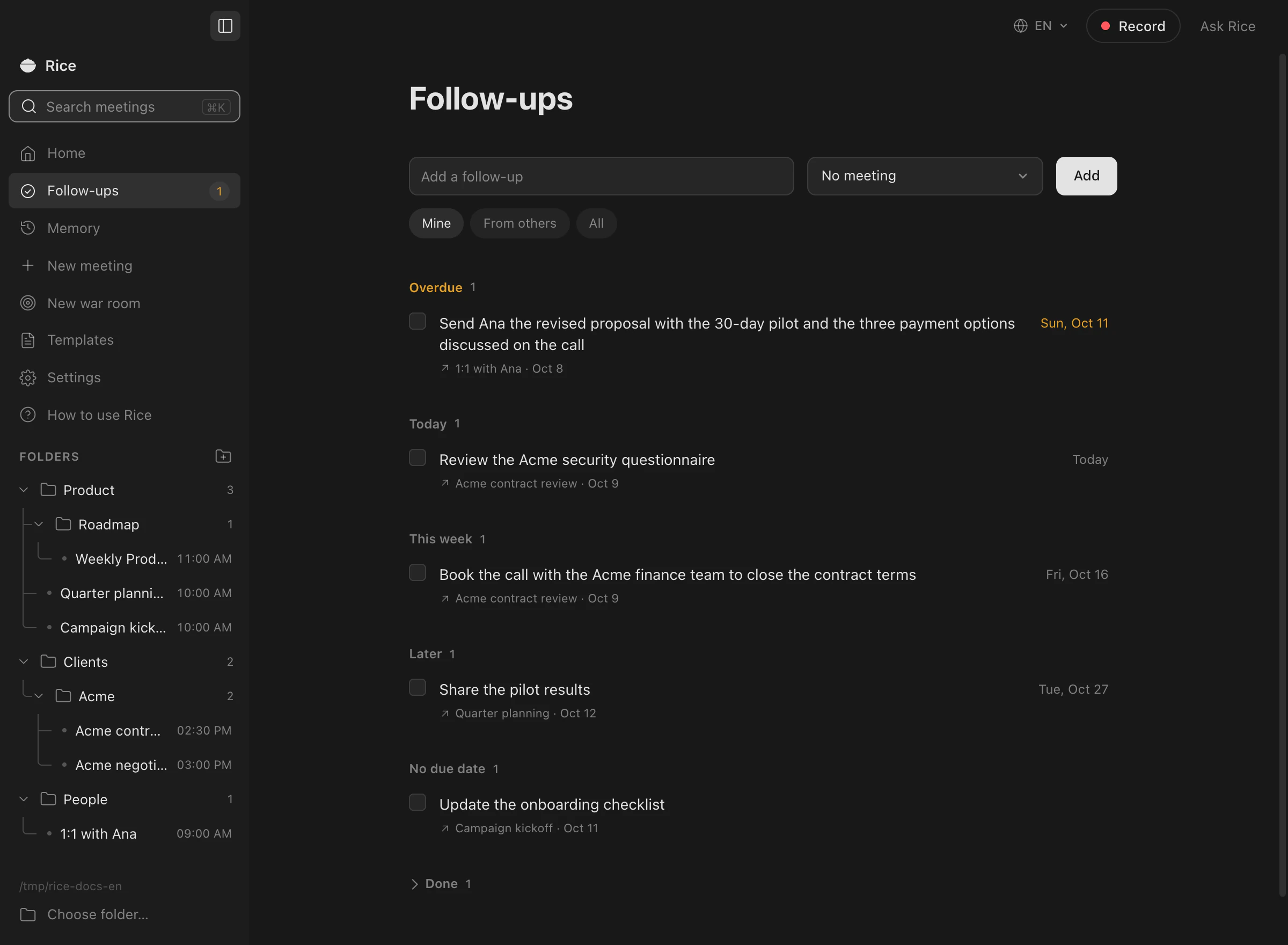Switch to the All filter tab
1288x945 pixels.
(x=596, y=223)
